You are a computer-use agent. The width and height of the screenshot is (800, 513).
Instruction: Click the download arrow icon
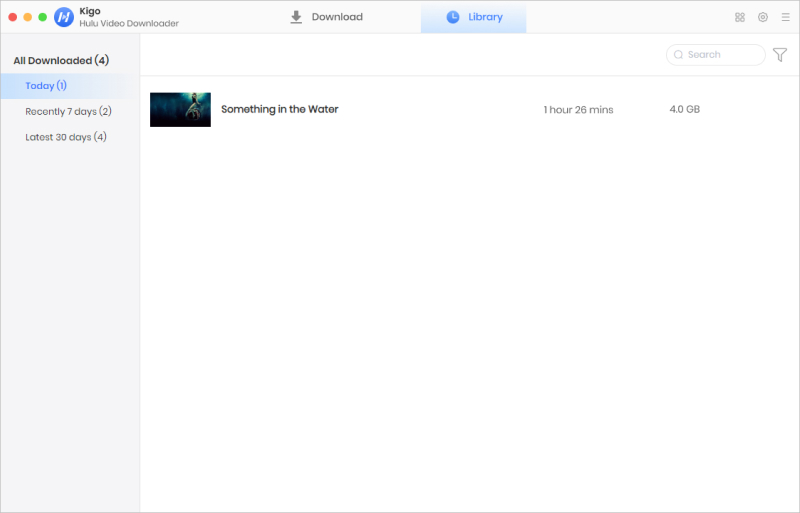coord(296,17)
